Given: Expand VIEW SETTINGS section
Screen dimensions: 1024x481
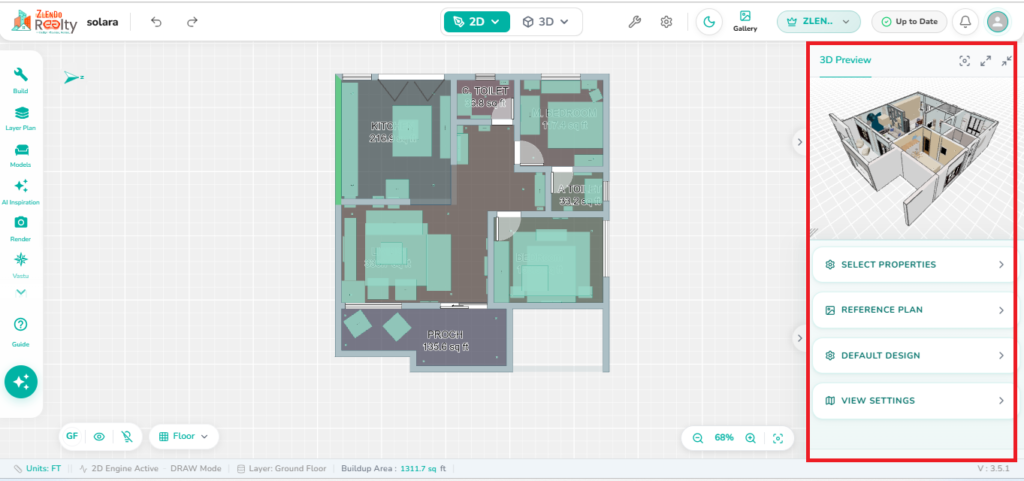Looking at the screenshot, I should [912, 401].
